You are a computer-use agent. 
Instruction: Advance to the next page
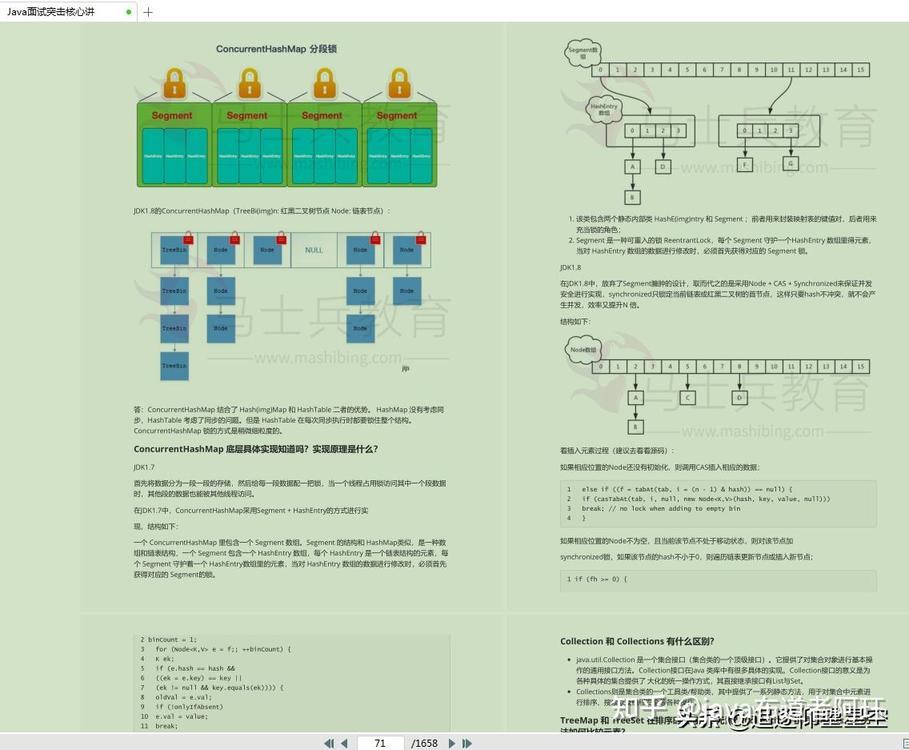pyautogui.click(x=452, y=743)
